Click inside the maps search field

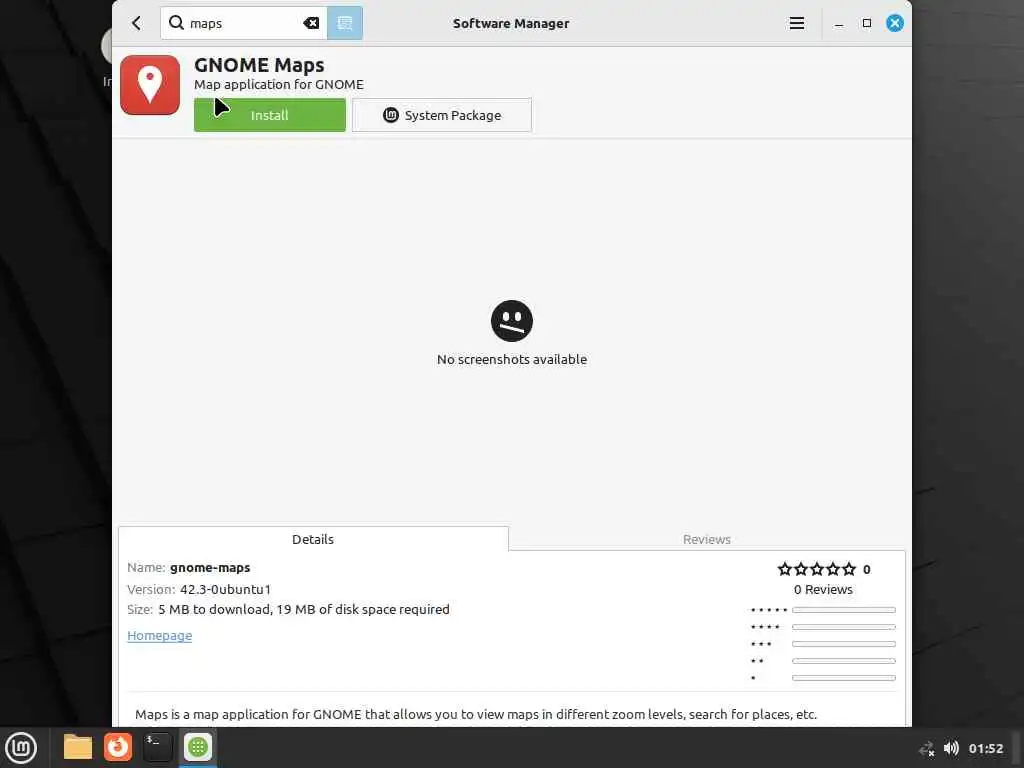tap(245, 24)
